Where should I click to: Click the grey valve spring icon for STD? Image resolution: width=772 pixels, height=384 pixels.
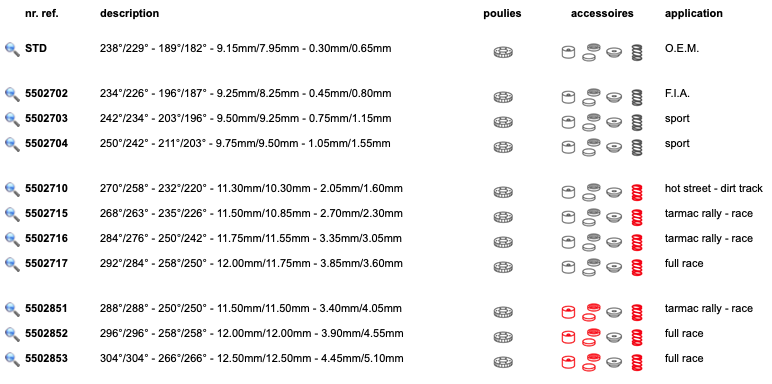[637, 52]
